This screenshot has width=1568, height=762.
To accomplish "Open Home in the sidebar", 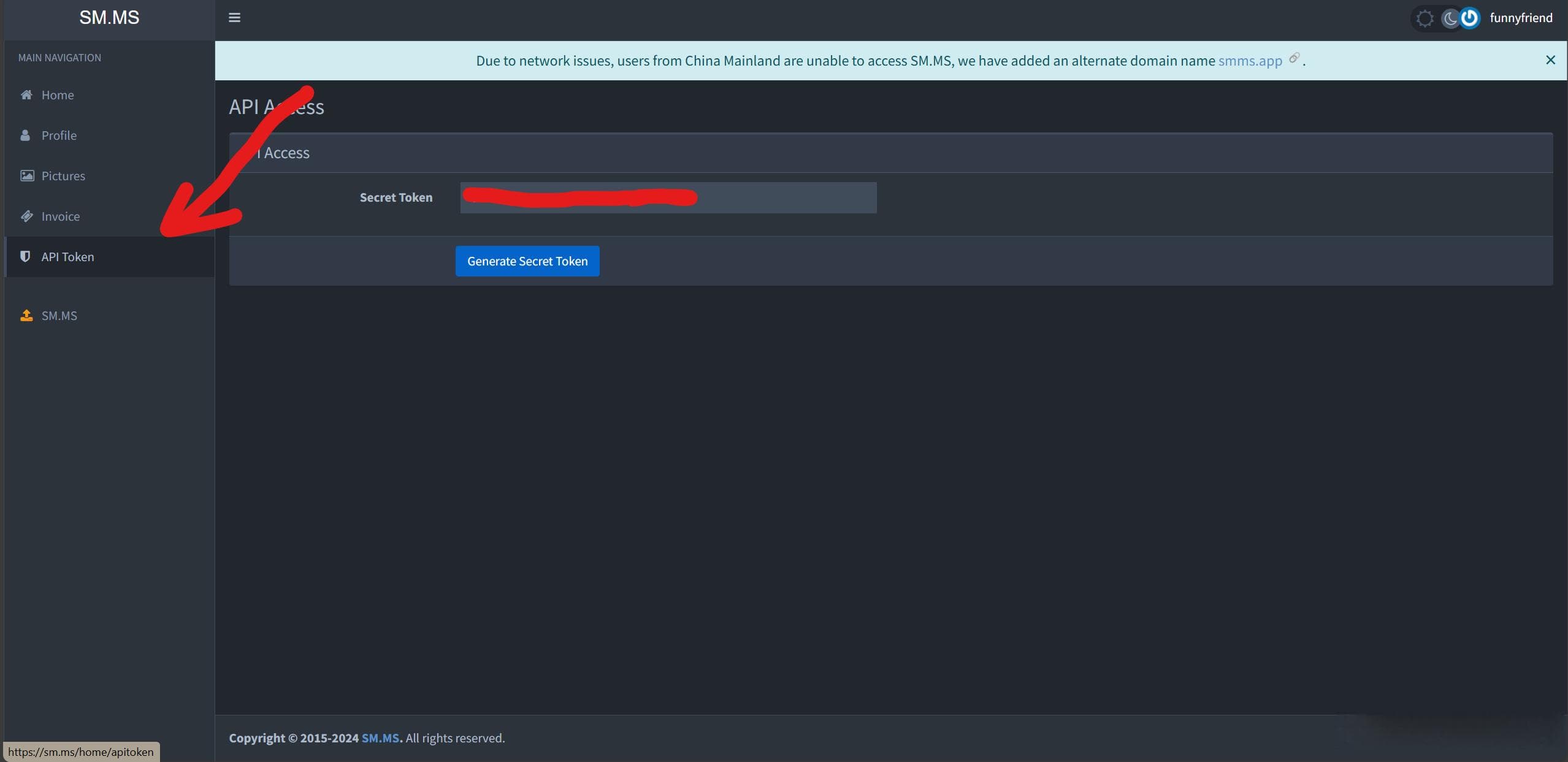I will click(109, 95).
